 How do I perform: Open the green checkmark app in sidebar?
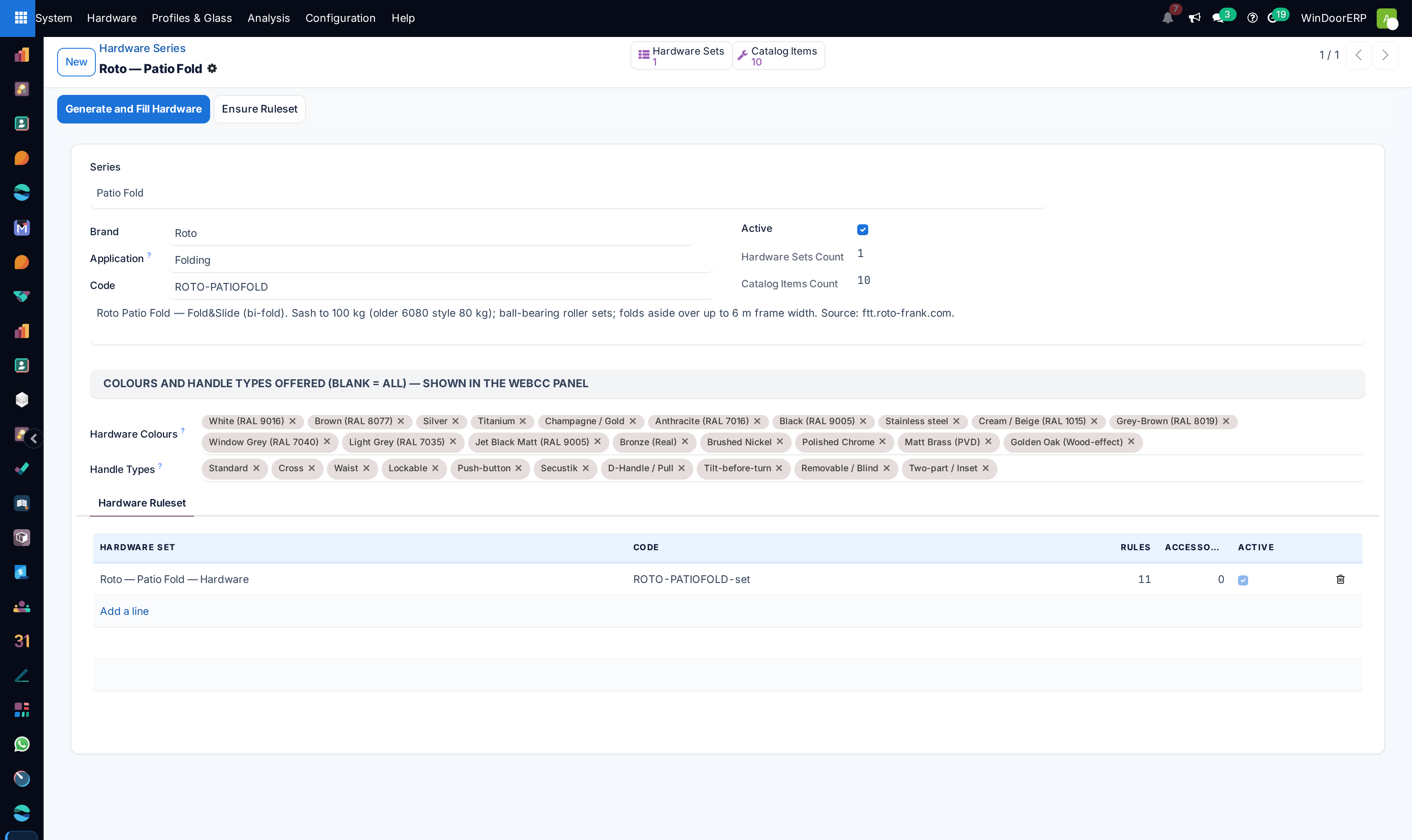coord(21,469)
